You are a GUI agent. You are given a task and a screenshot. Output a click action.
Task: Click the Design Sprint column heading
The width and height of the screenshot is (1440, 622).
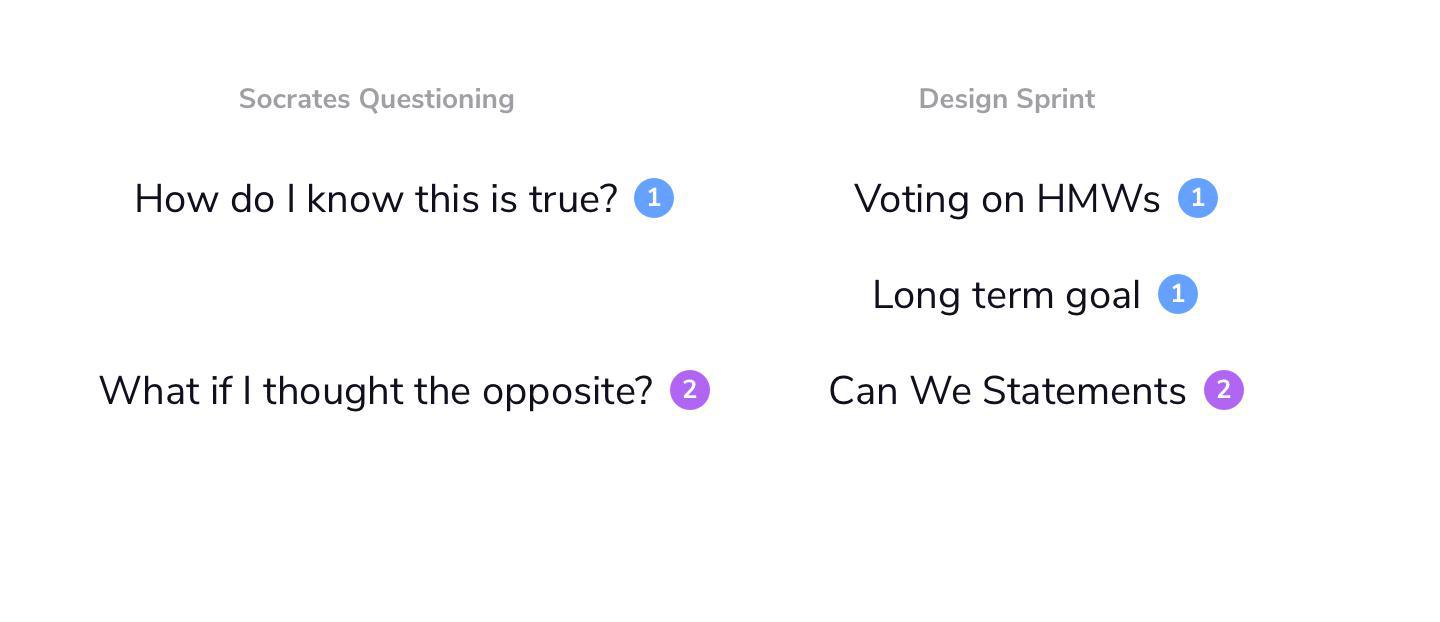pyautogui.click(x=1007, y=99)
